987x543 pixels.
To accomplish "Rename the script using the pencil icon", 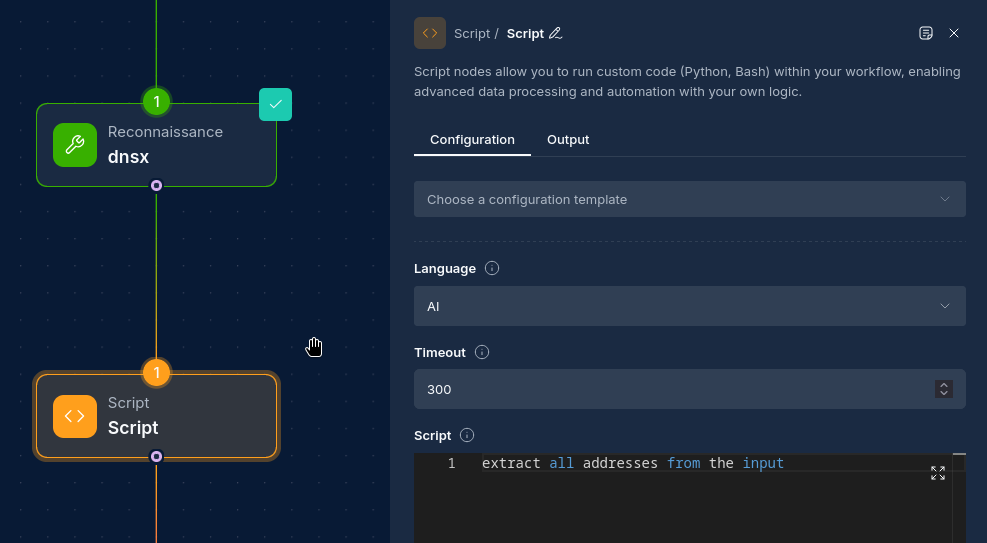I will [x=555, y=33].
